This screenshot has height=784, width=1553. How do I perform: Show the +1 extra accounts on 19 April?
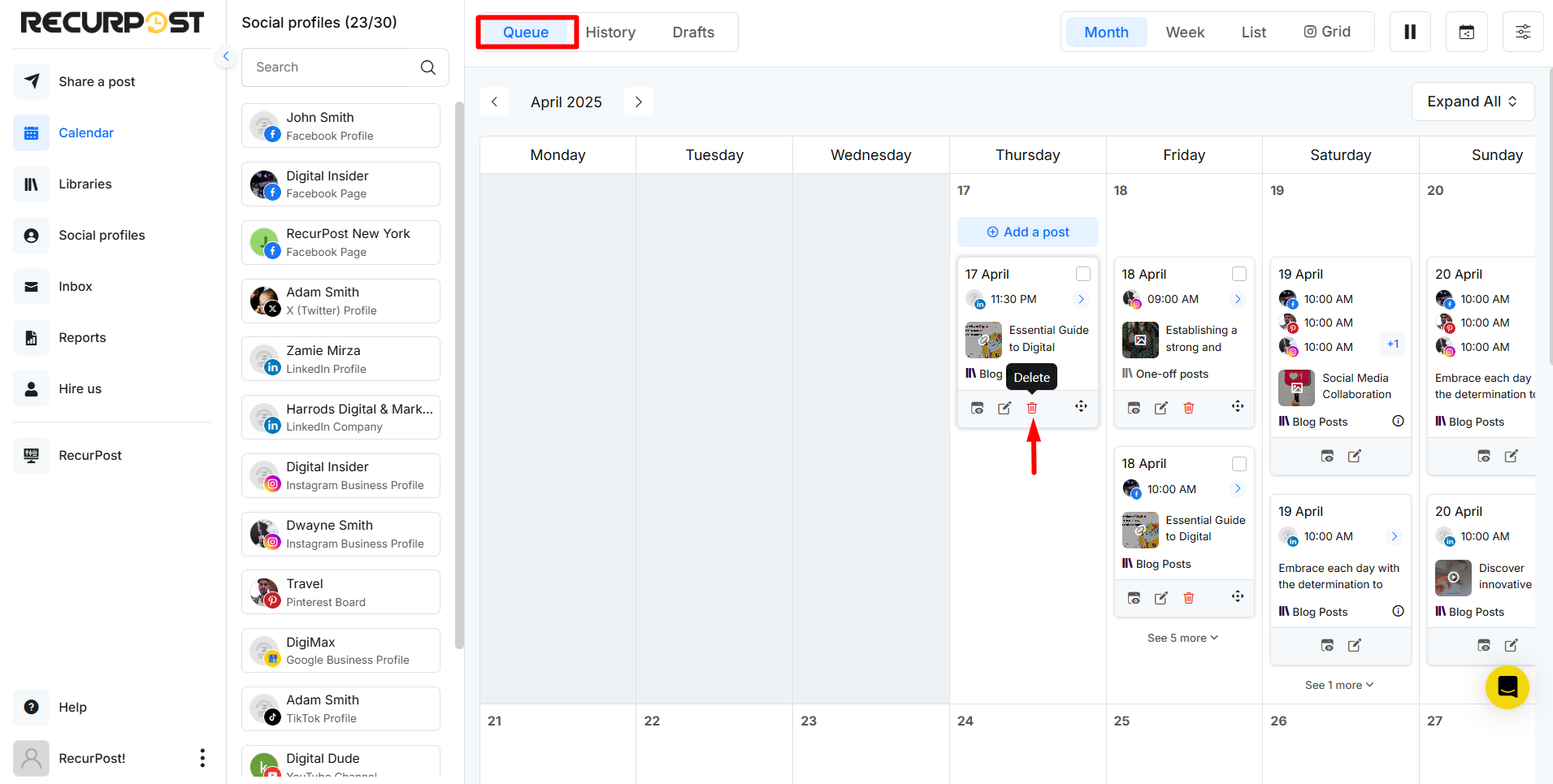[1393, 344]
